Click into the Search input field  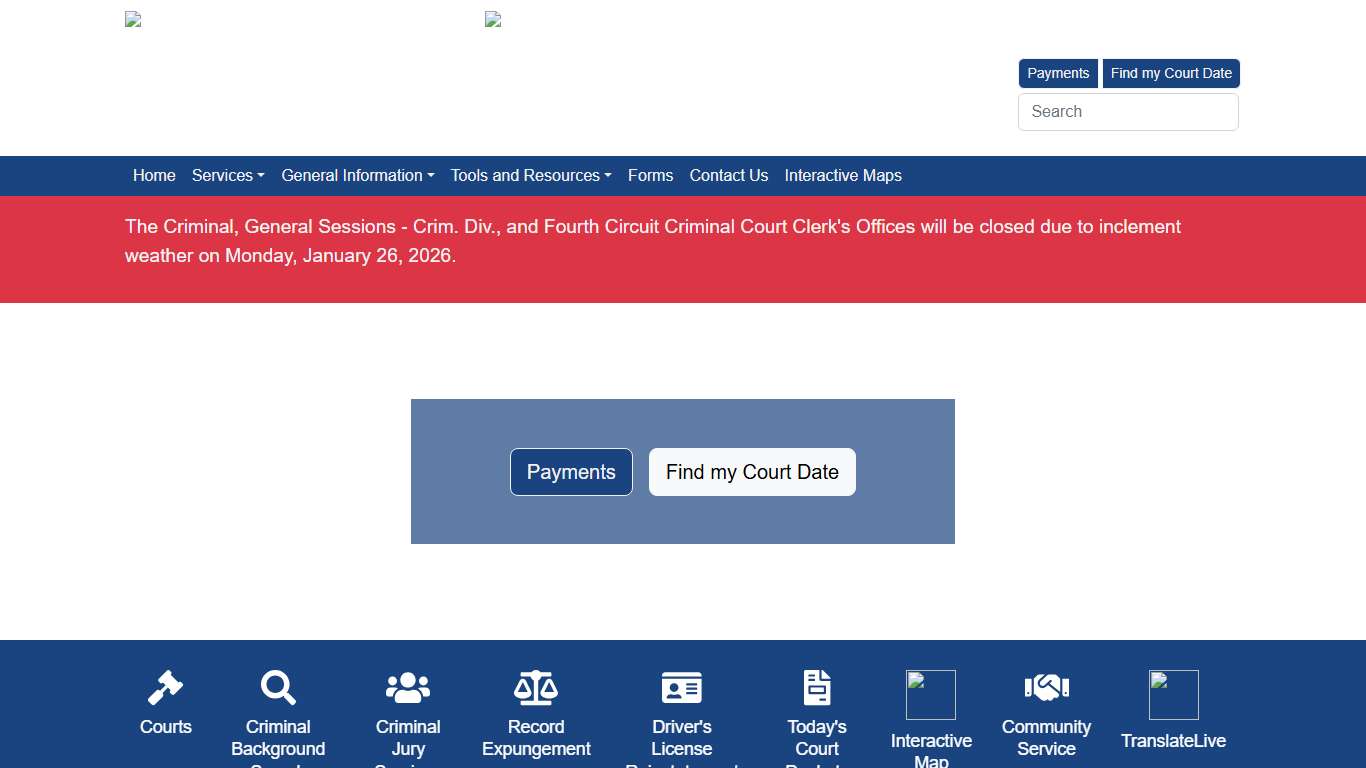[1128, 112]
